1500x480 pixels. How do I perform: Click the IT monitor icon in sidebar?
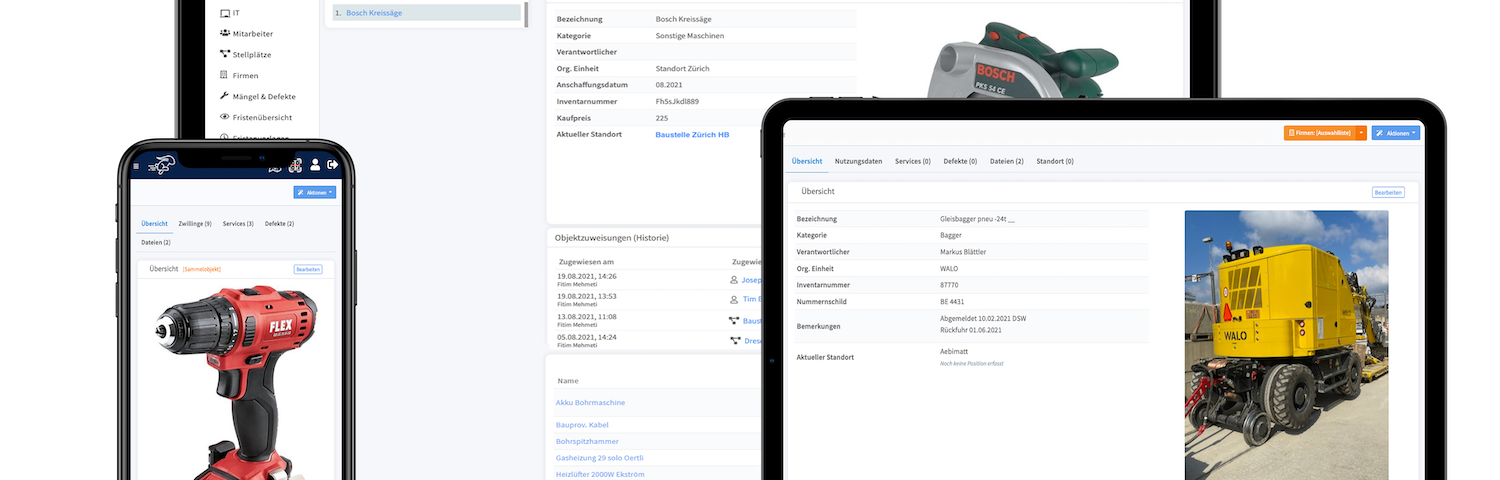[x=224, y=13]
